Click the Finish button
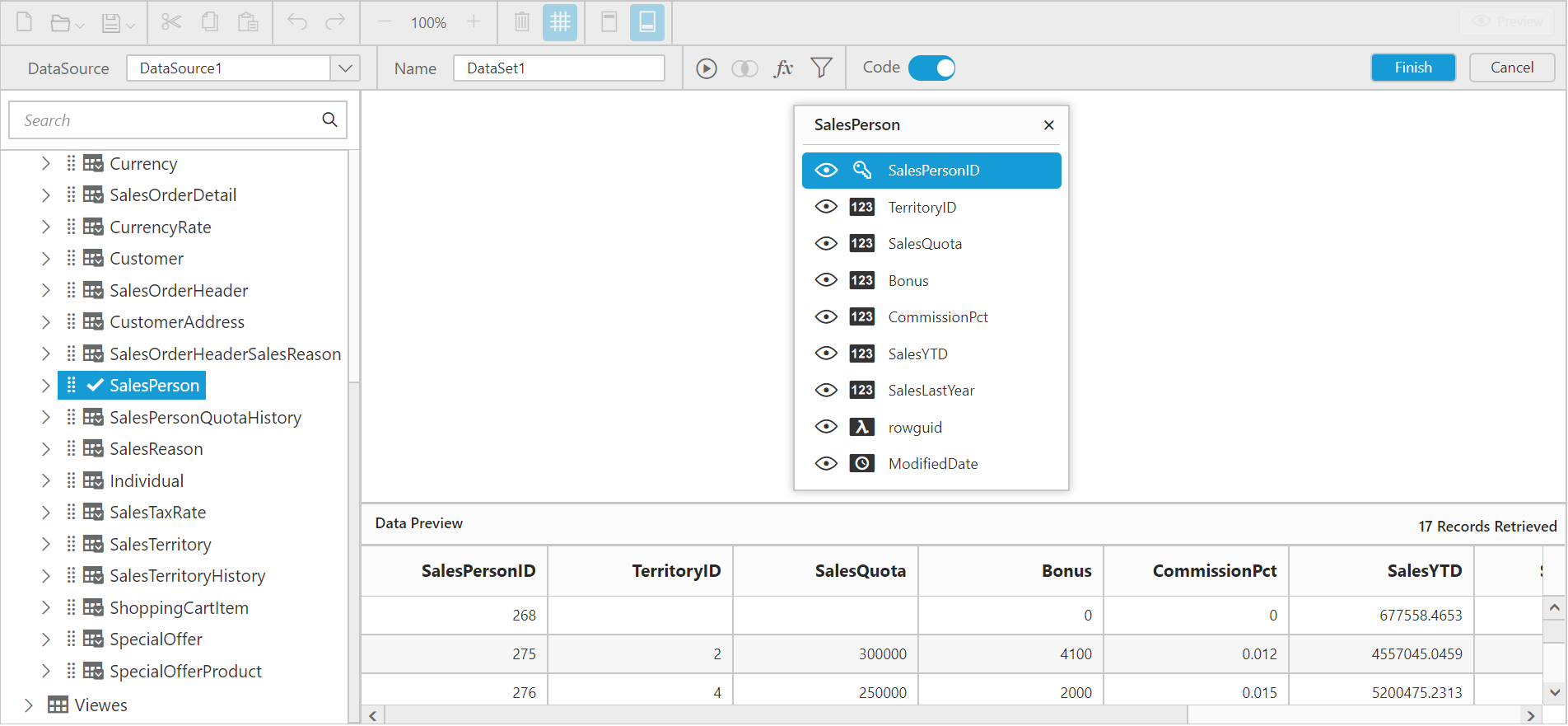This screenshot has width=1568, height=726. (1412, 68)
